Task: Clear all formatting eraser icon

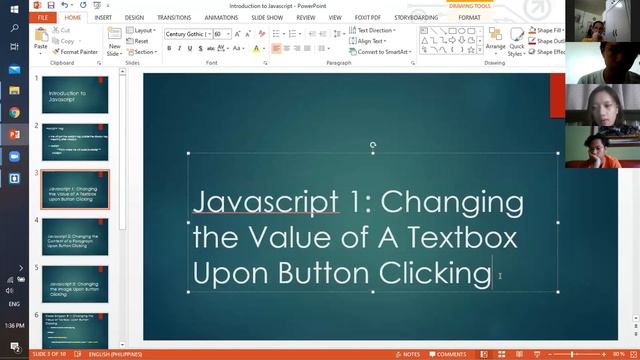Action: [x=262, y=34]
